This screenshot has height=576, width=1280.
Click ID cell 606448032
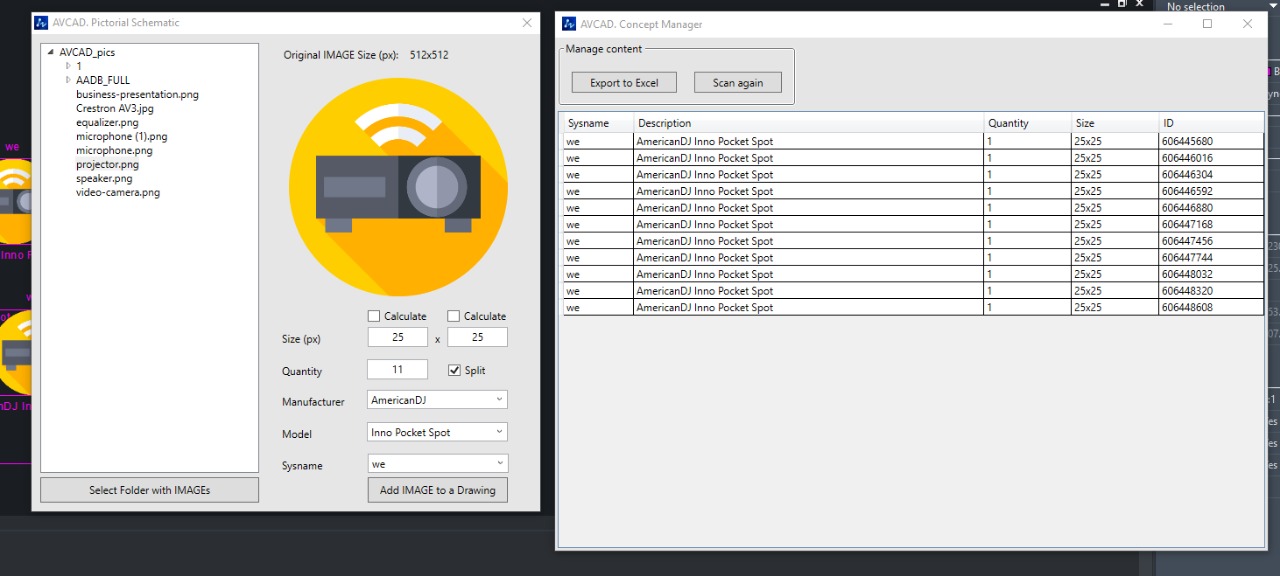tap(1212, 274)
